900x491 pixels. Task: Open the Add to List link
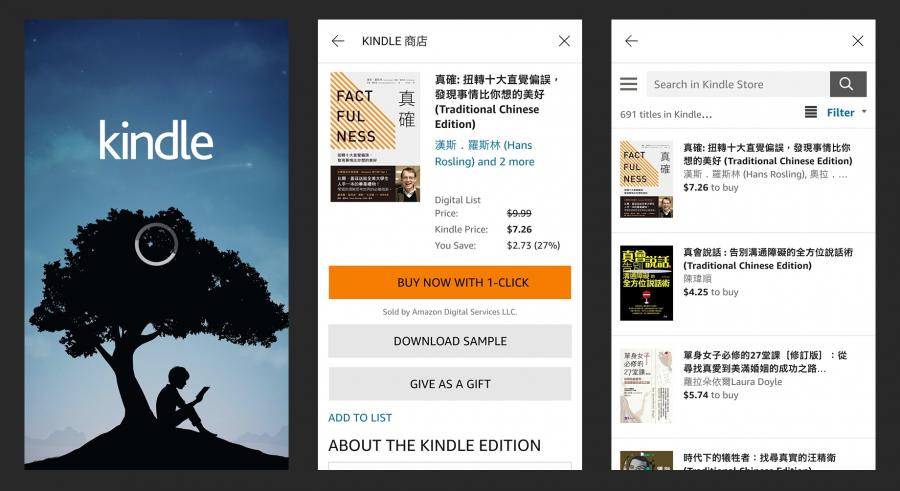pos(360,417)
